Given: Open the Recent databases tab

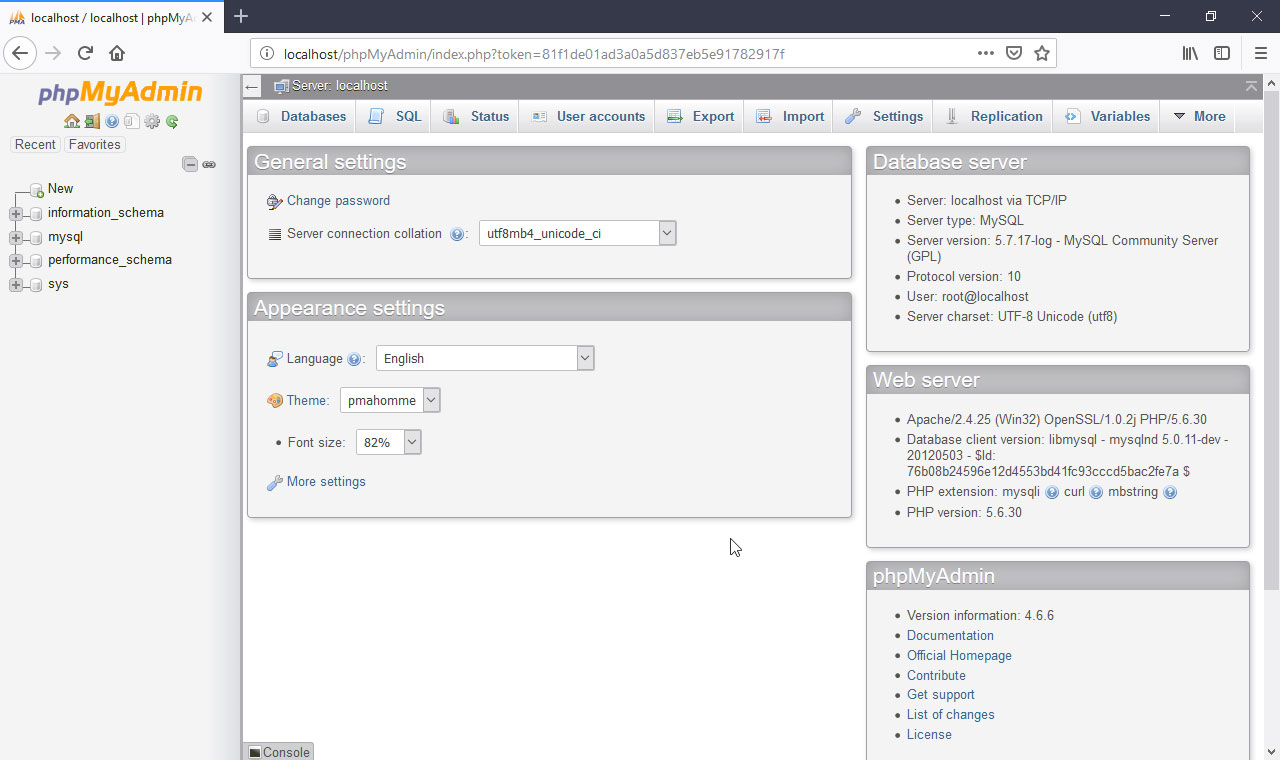Looking at the screenshot, I should 35,144.
